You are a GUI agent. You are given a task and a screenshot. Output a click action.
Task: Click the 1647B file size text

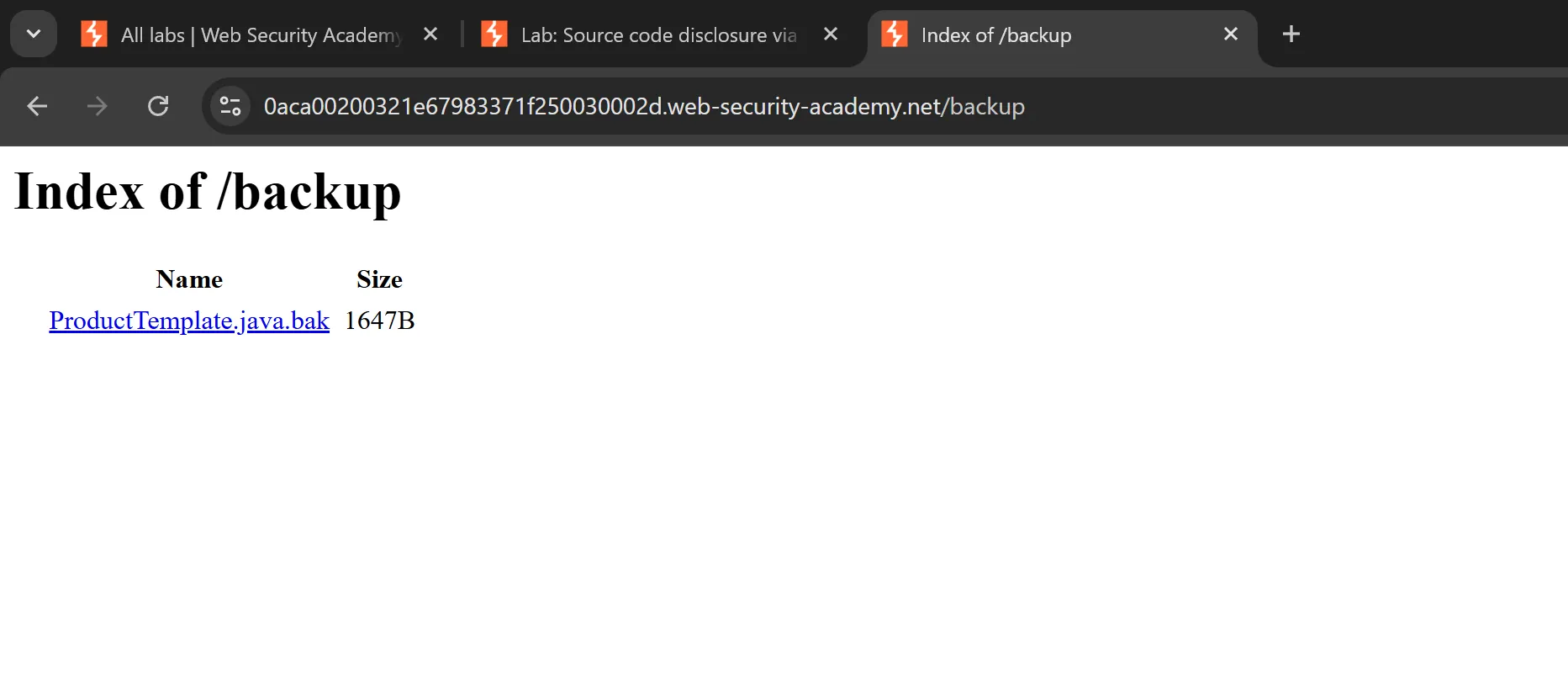pos(379,321)
